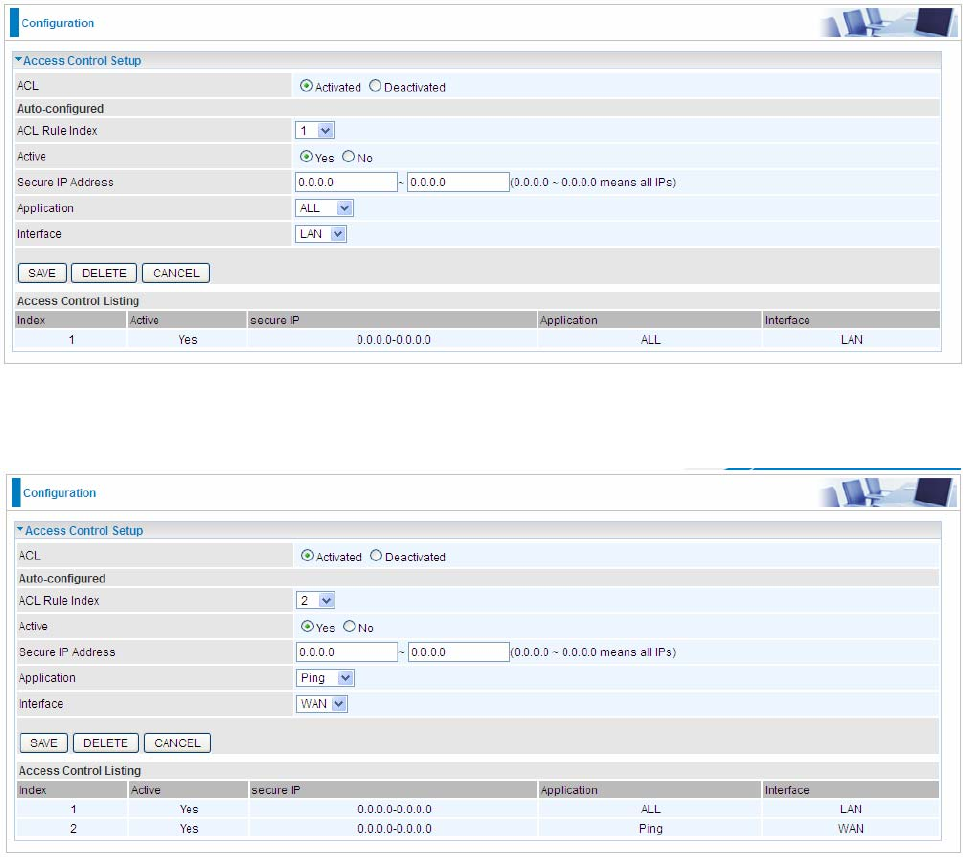Screen dimensions: 963x857
Task: Click Interface column header in lower listing
Action: pos(851,790)
